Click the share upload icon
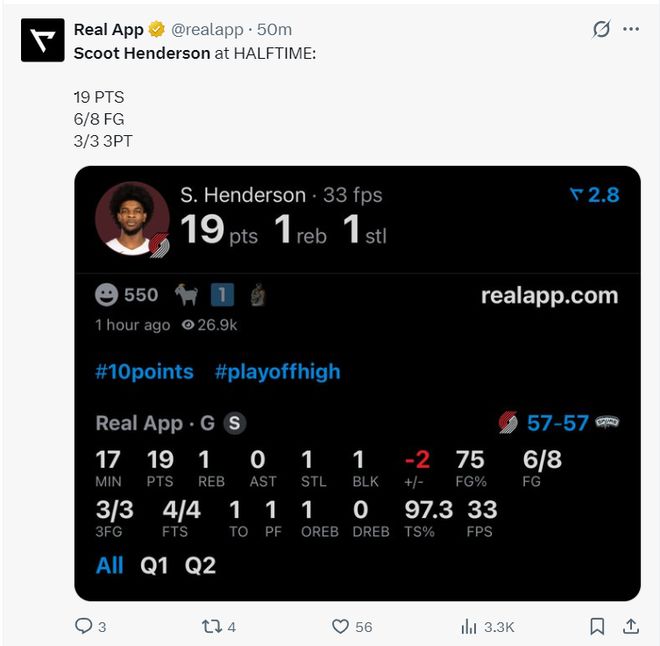This screenshot has width=660, height=646. coord(631,626)
